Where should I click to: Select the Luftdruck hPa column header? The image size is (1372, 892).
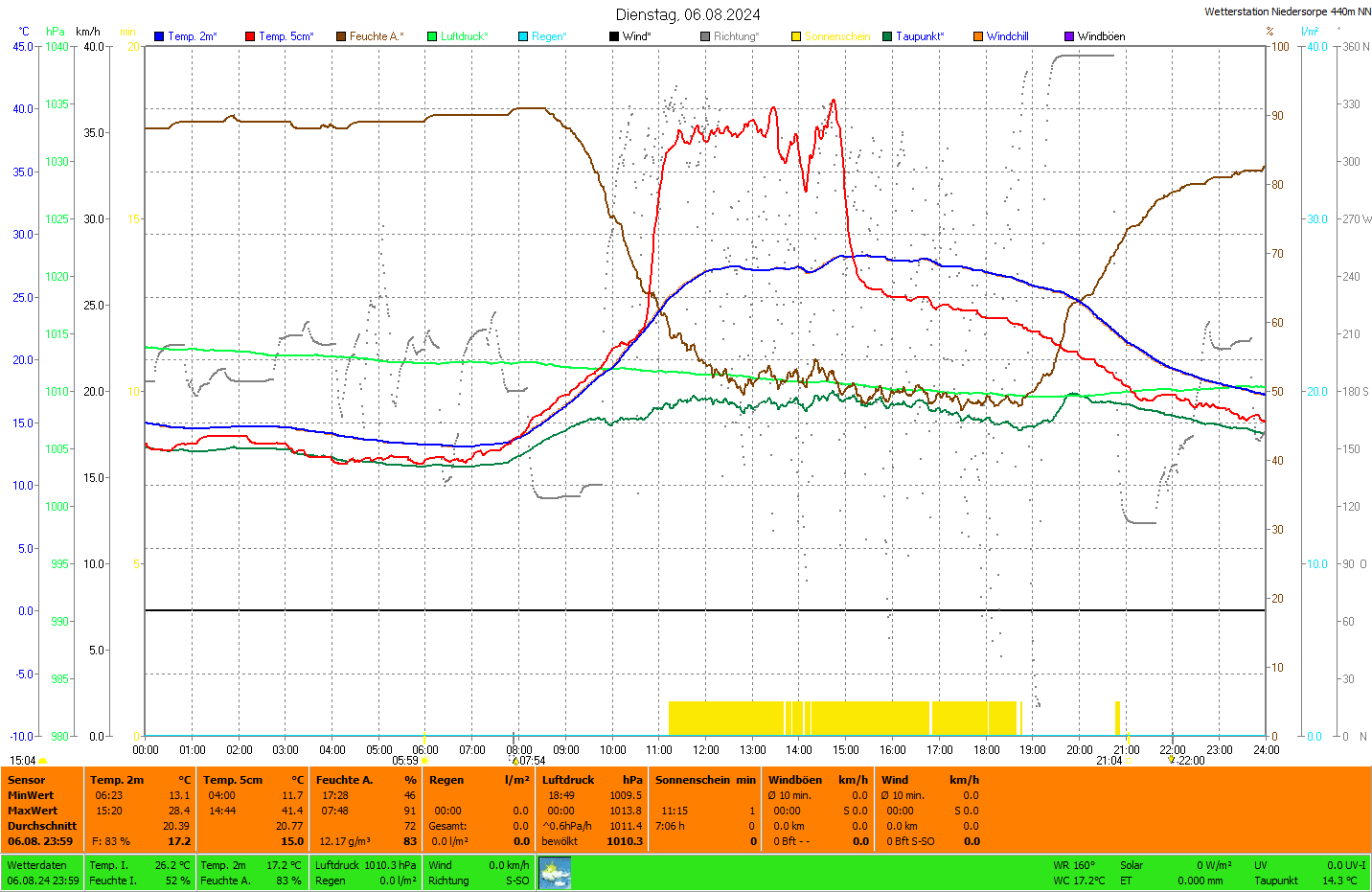click(x=591, y=780)
